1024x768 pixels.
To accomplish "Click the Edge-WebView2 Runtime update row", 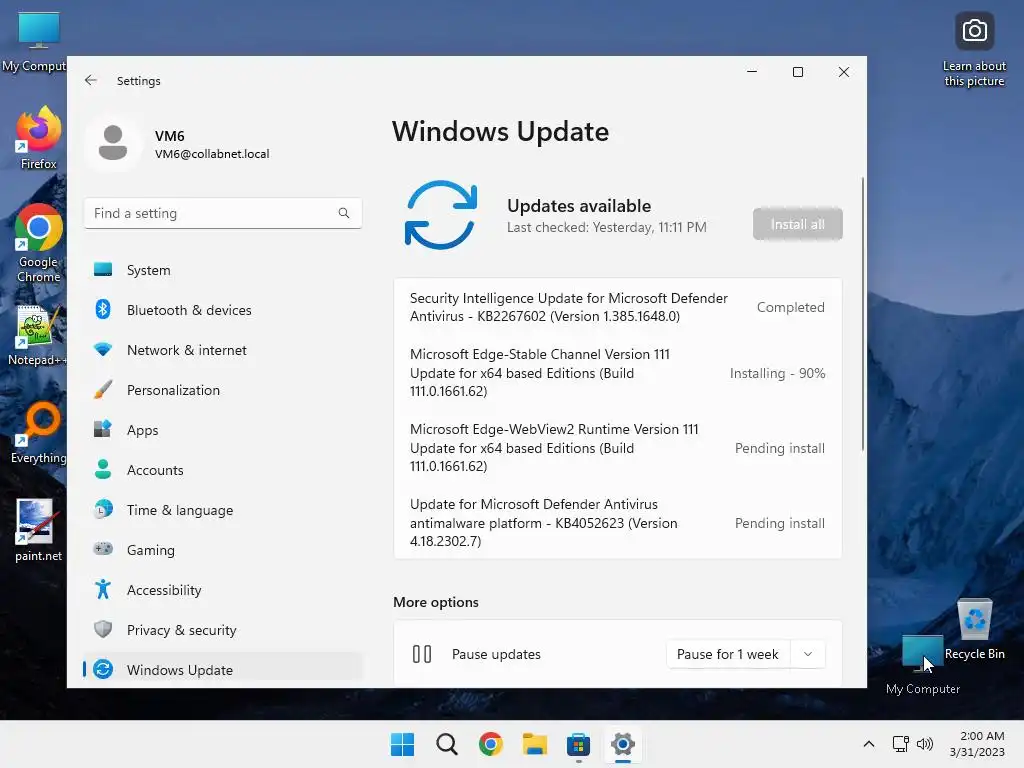I will [x=617, y=447].
